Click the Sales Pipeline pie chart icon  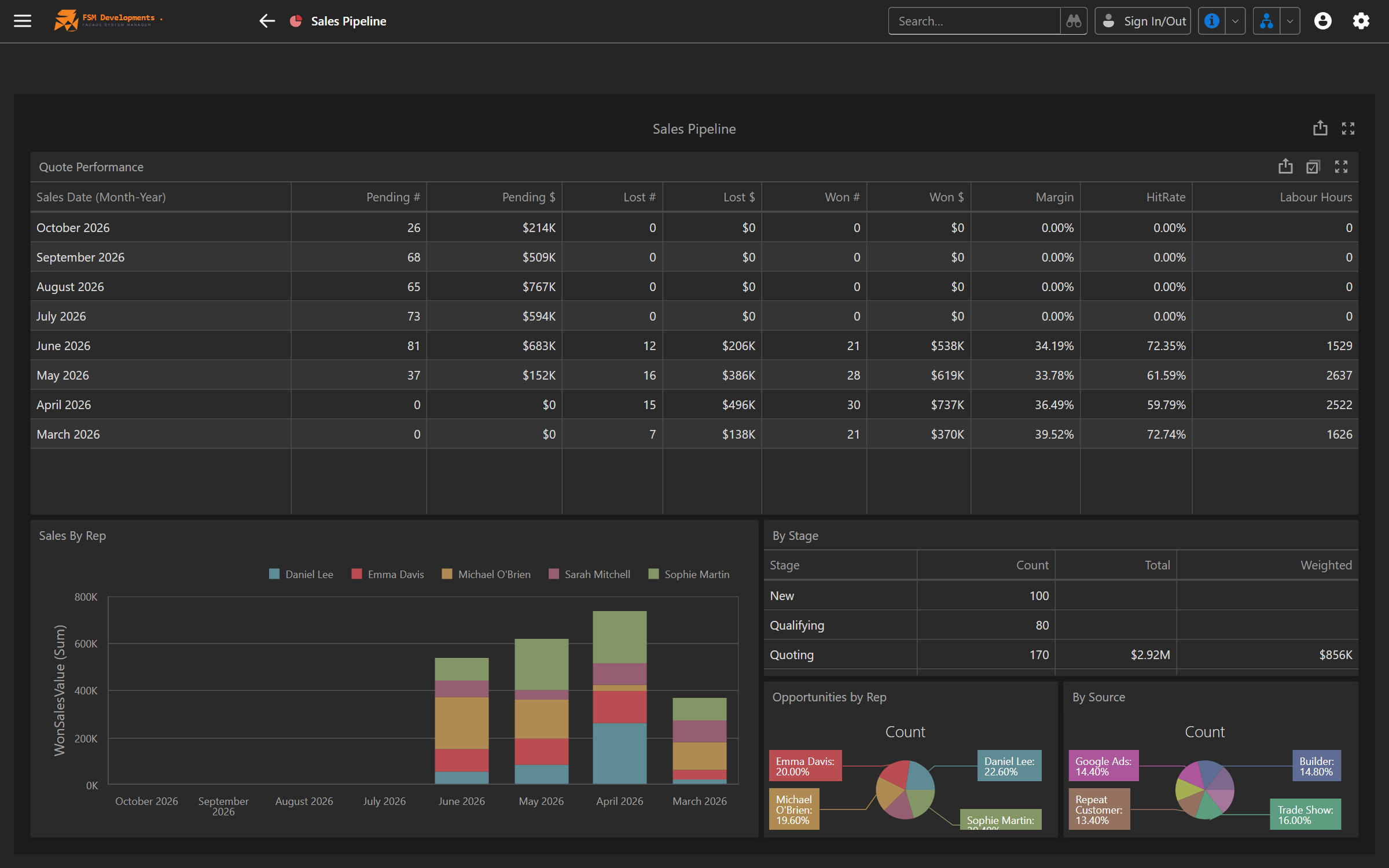296,21
